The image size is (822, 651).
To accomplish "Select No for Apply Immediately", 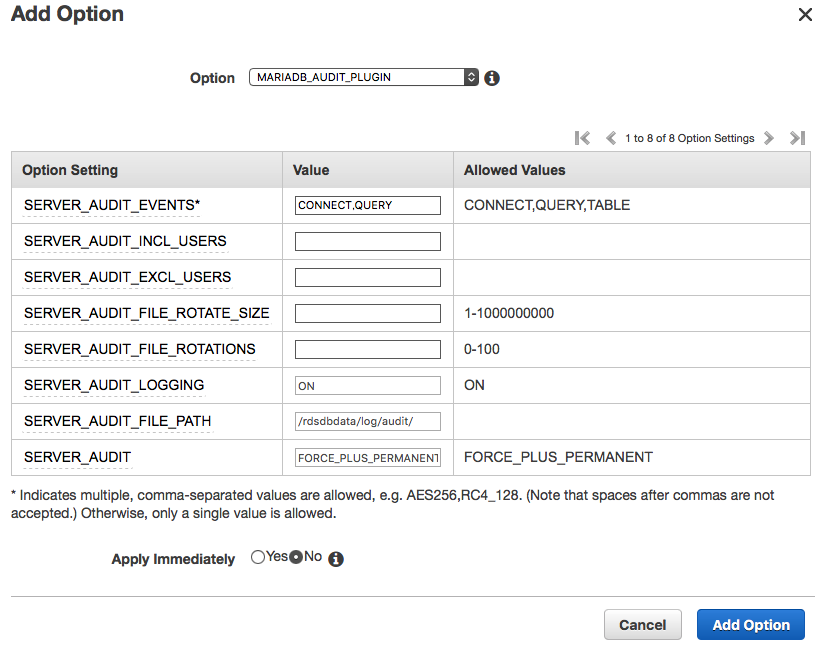I will pyautogui.click(x=296, y=557).
